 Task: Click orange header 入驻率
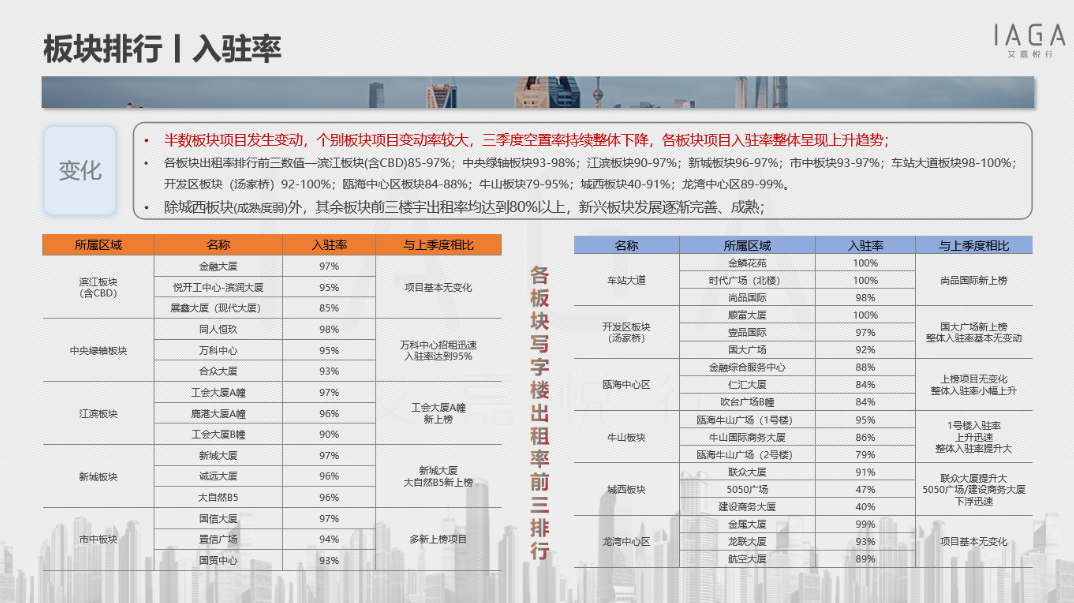coord(329,245)
